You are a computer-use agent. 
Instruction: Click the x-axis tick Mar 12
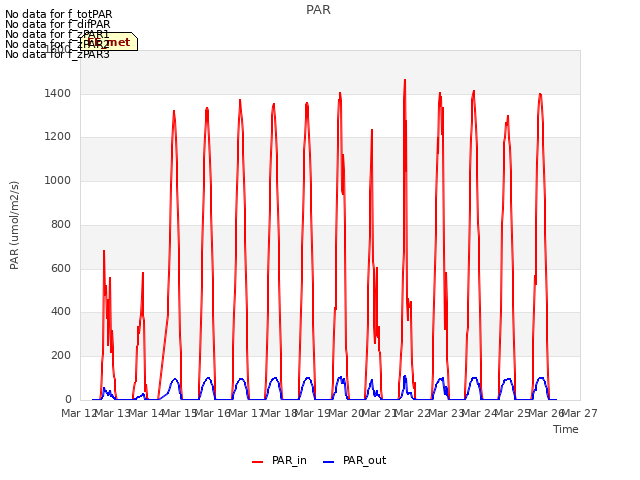pos(79,413)
